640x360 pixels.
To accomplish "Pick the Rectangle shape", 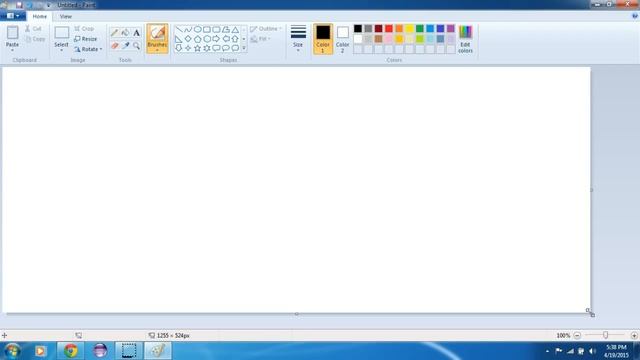I will 207,29.
